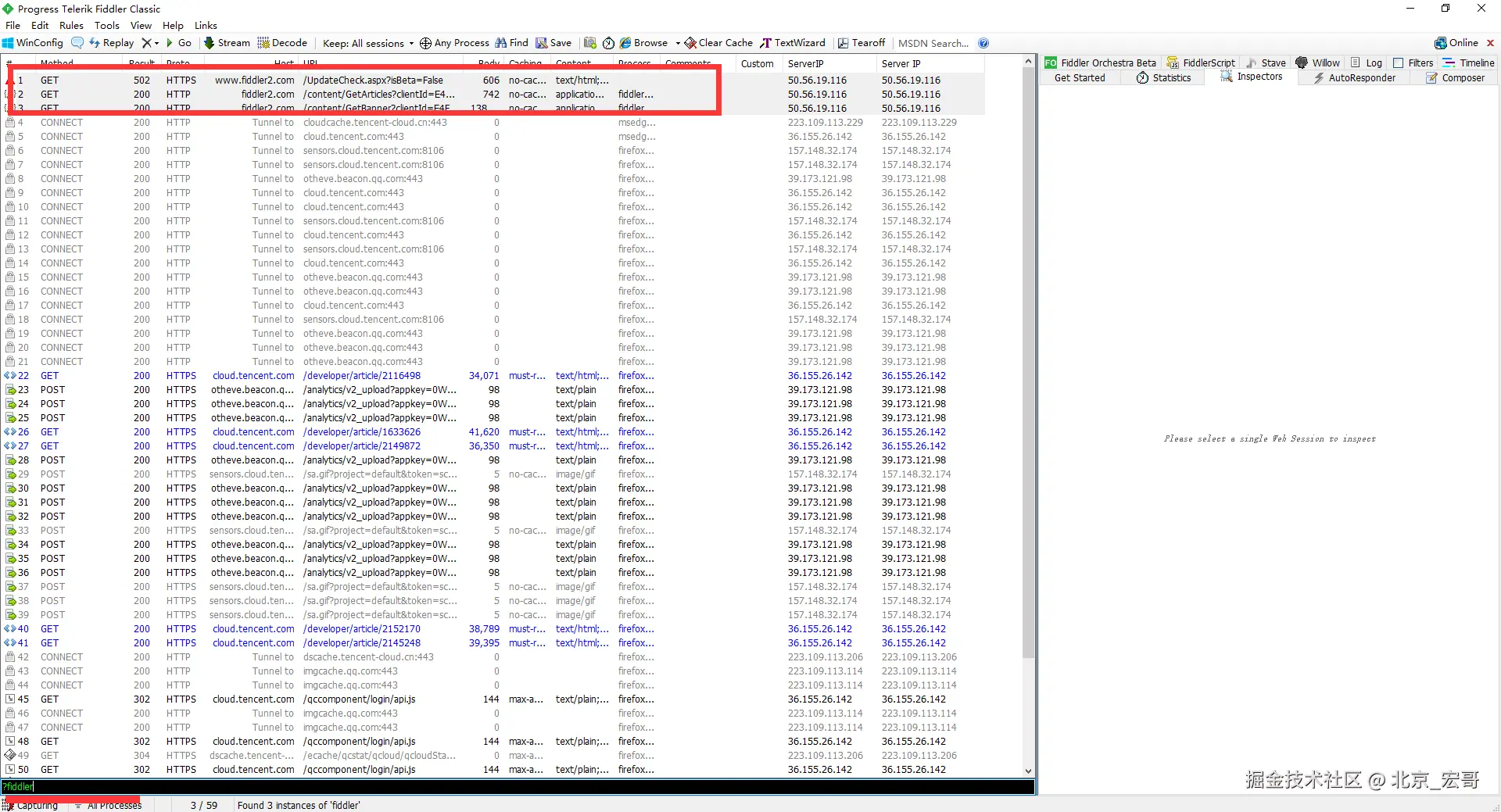The height and width of the screenshot is (812, 1501).
Task: Open the Tools menu
Action: pos(107,25)
